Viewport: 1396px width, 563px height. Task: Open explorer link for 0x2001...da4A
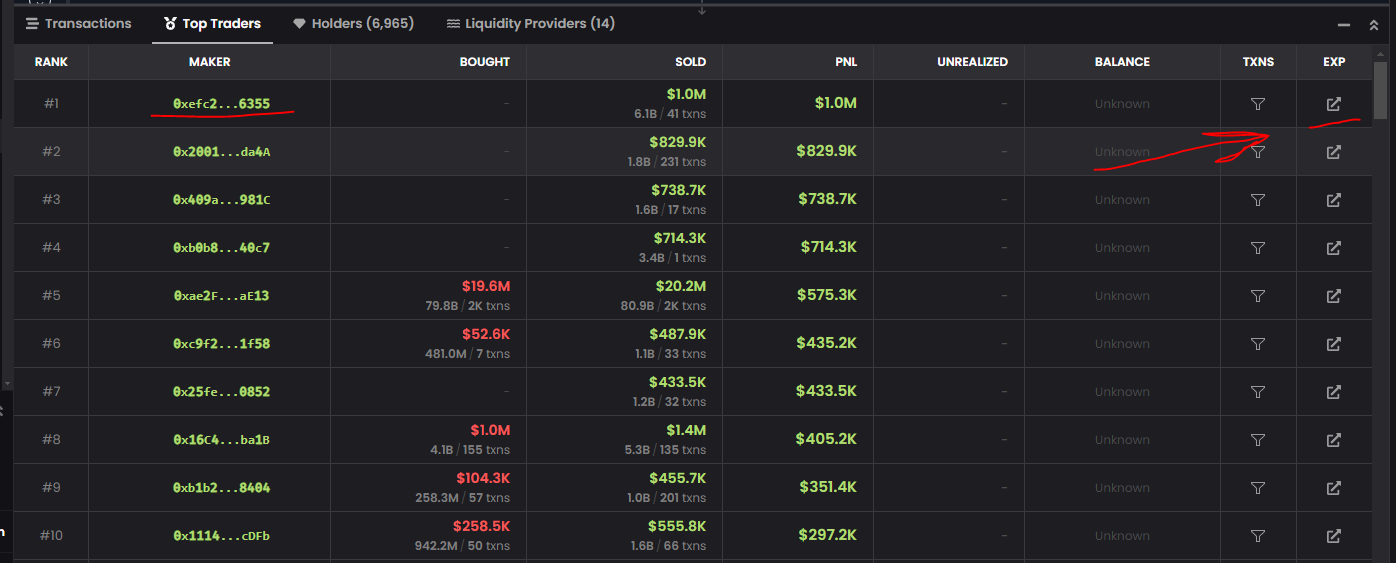[1333, 152]
